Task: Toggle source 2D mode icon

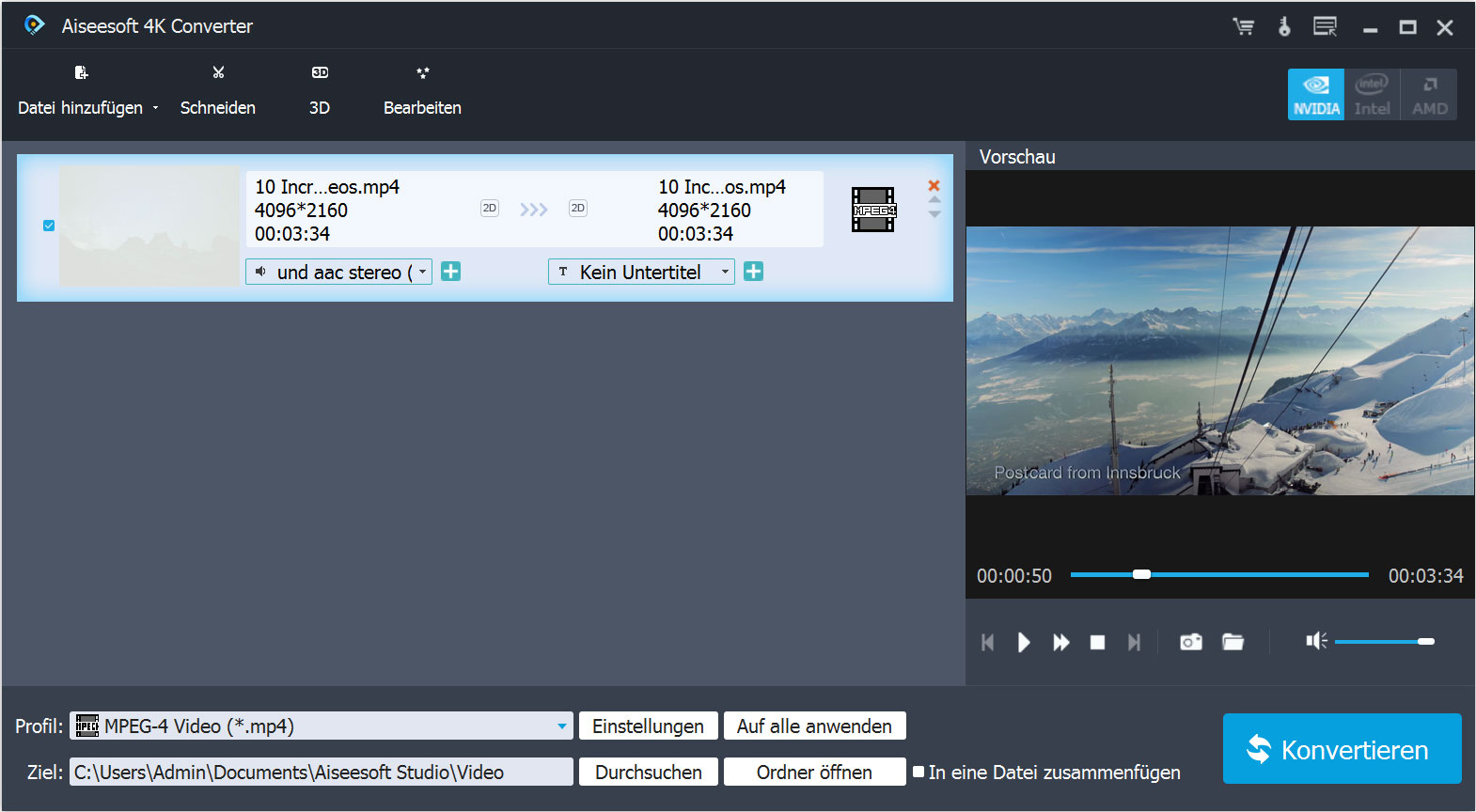Action: click(489, 208)
